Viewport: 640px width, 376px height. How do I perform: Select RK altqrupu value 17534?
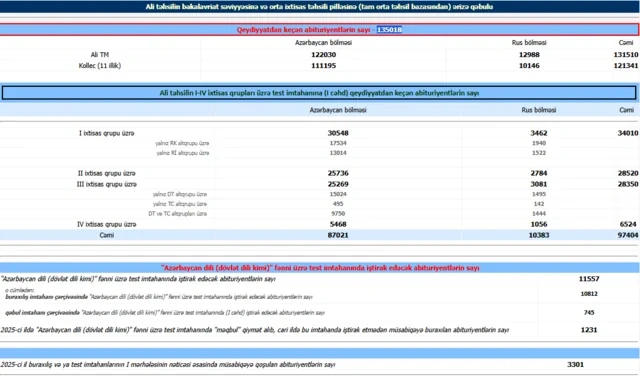click(338, 143)
